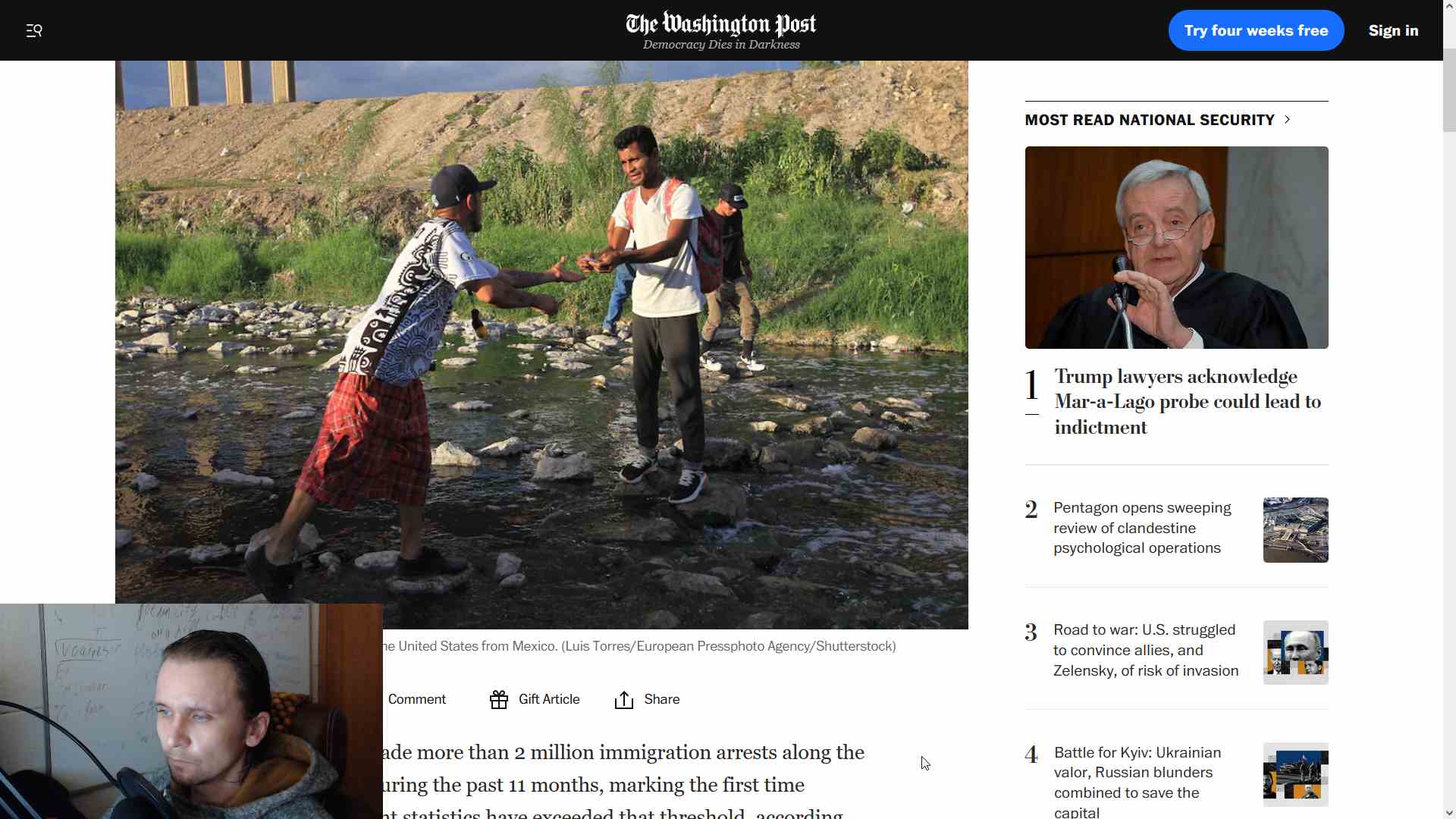Screen dimensions: 1456x819
Task: Click the Pentagon aerial thumbnail image
Action: 1295,530
